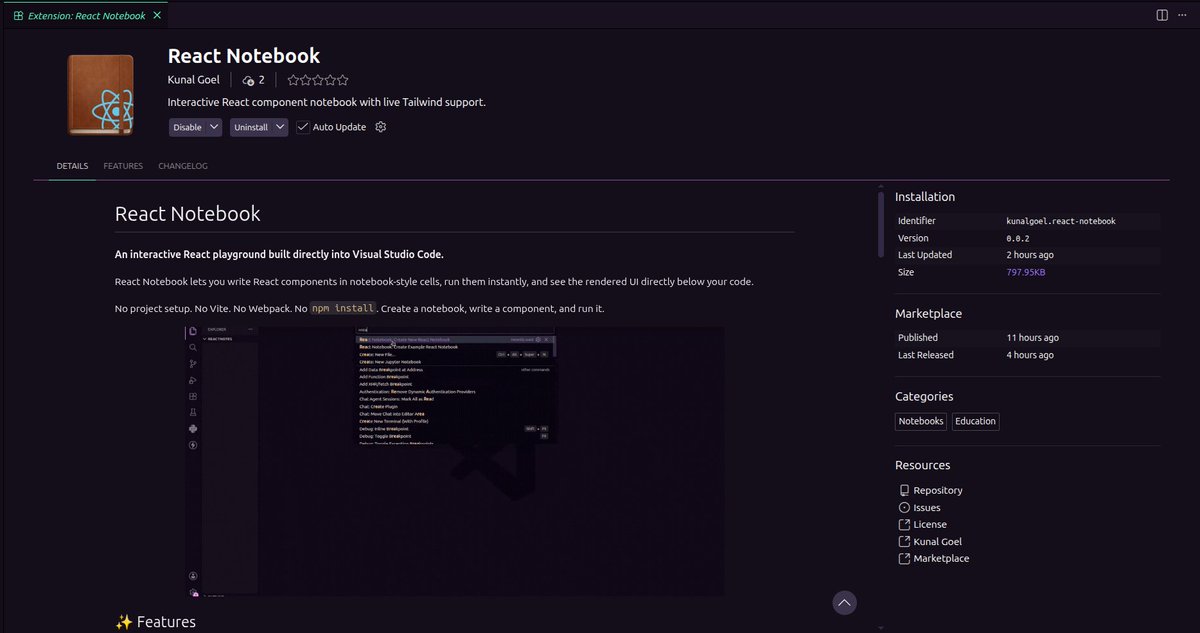Open the star rating for React Notebook
Screen dimensions: 1200x633
click(318, 80)
